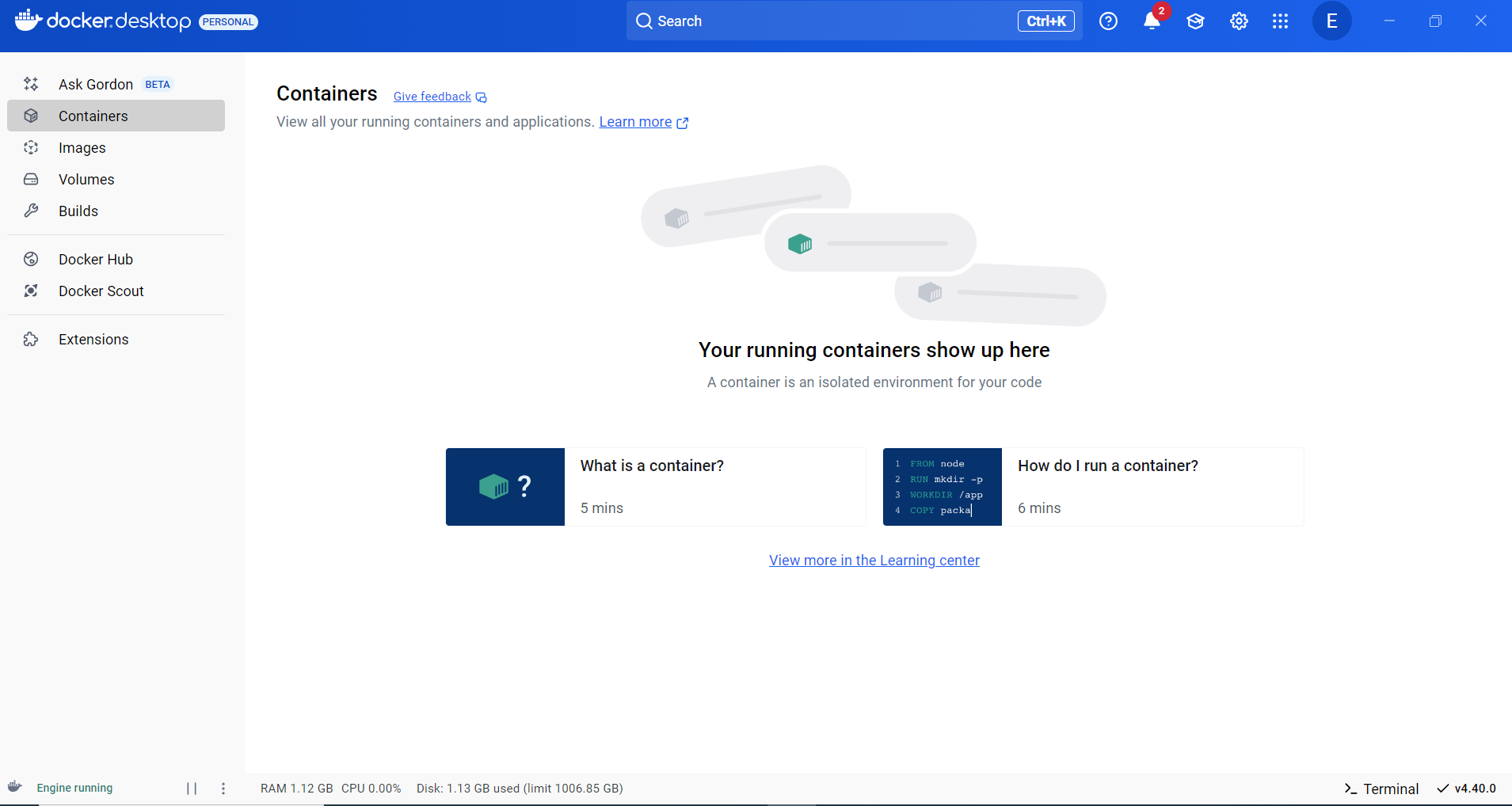Open Ask Gordon sparkle icon
1512x806 pixels.
tap(31, 84)
